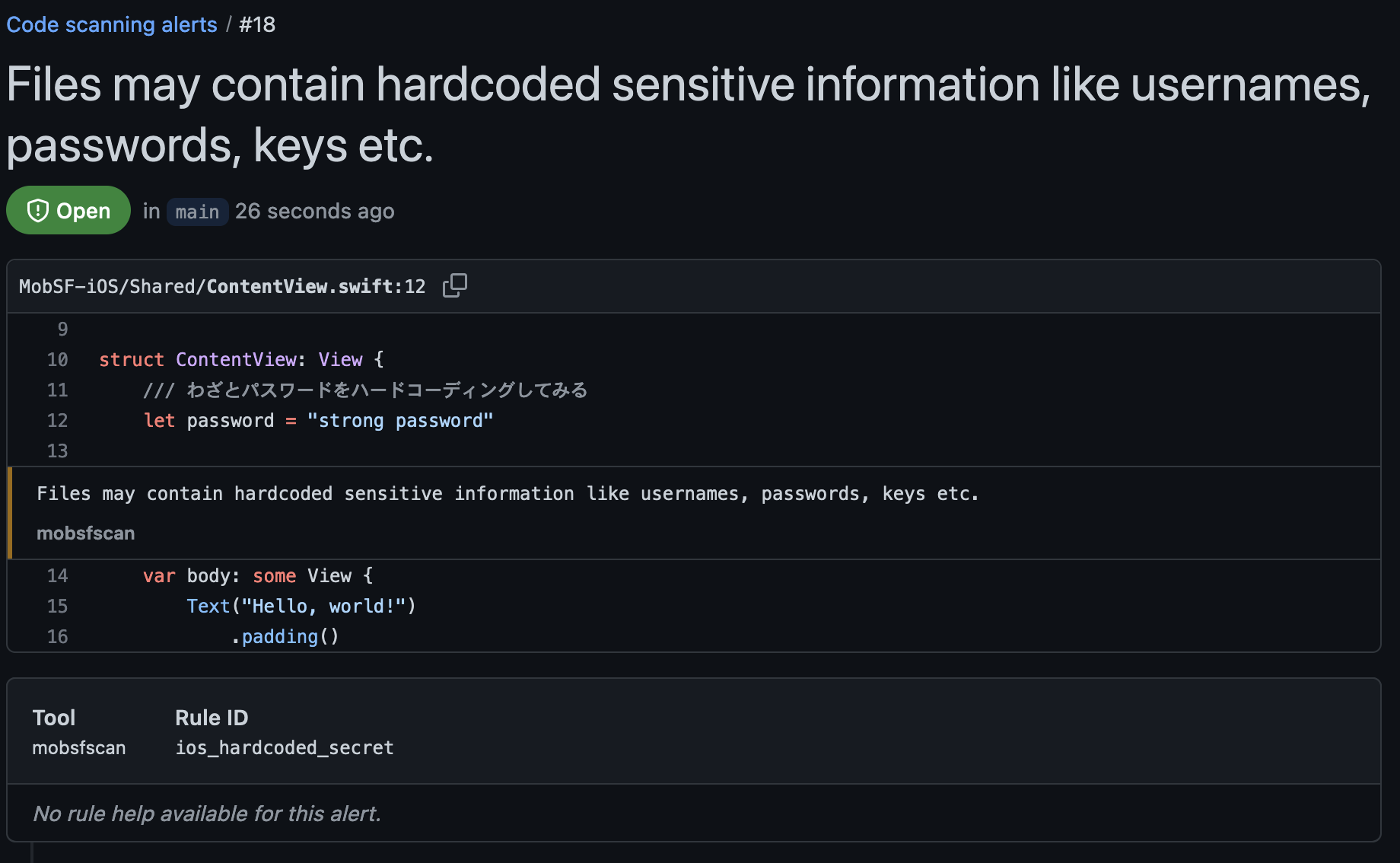
Task: Select the Japanese comment on line 11
Action: coord(365,390)
